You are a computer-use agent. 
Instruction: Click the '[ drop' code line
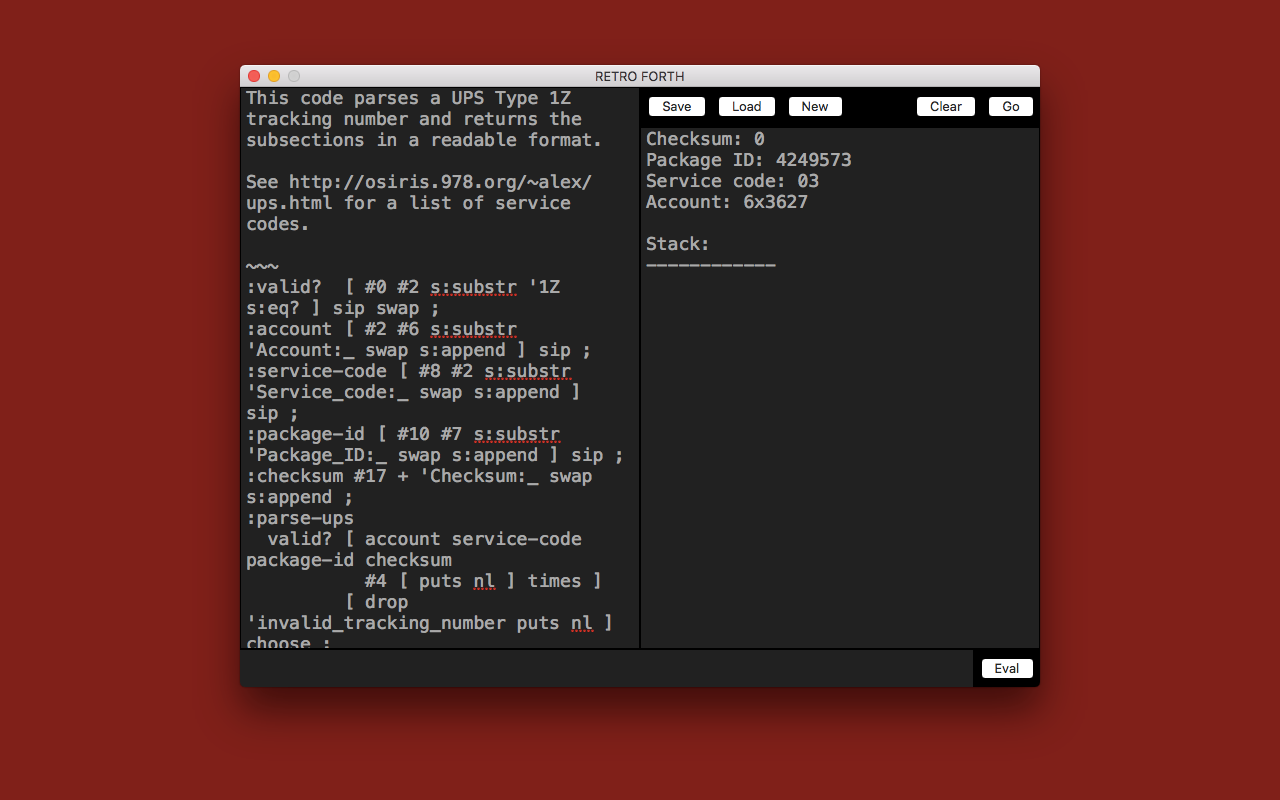376,602
